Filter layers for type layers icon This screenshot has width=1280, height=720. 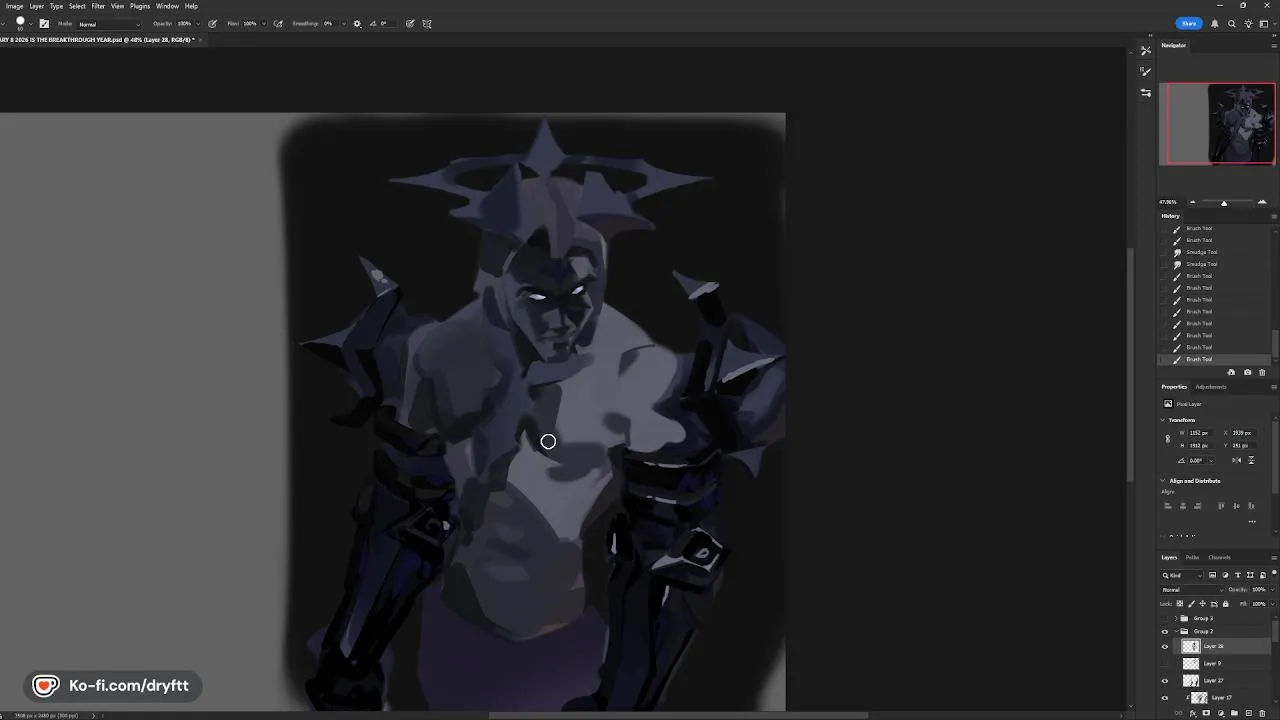1238,575
